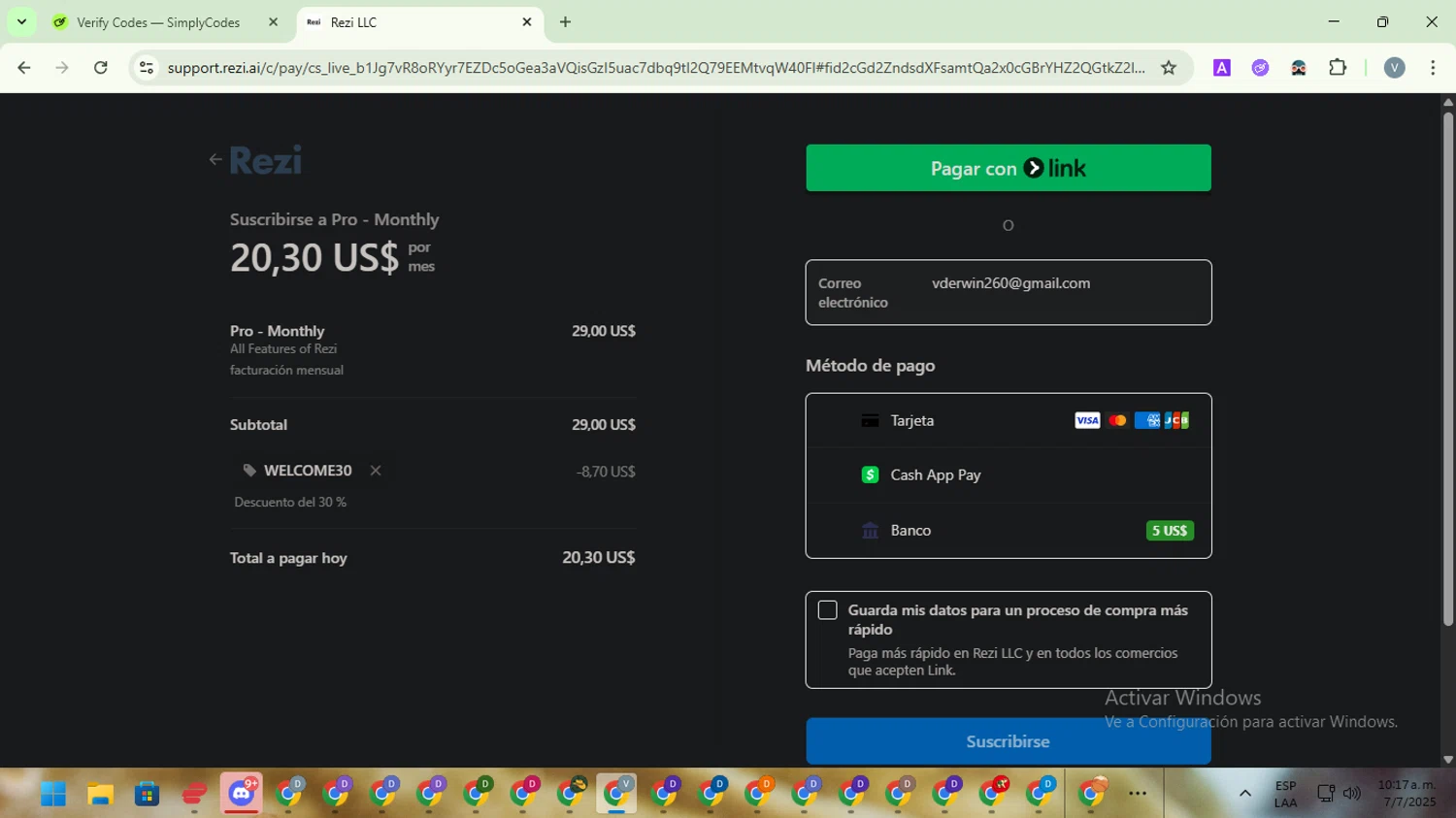
Task: Select Banco payment method
Action: coord(1009,531)
